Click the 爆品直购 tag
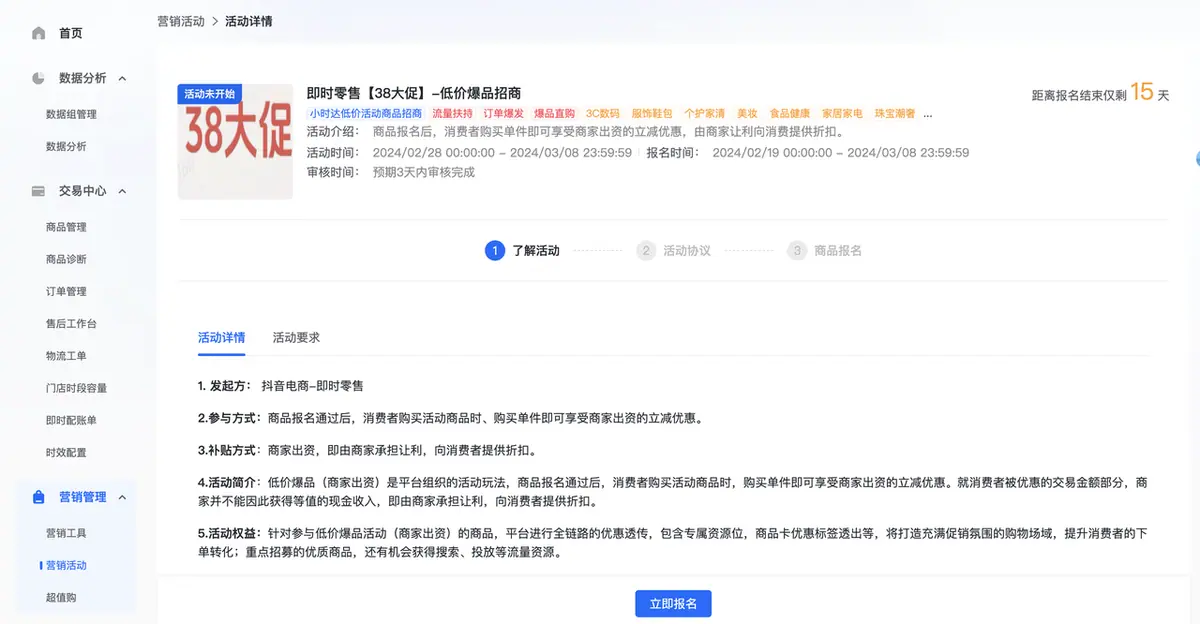Screen dimensions: 1200x624 point(554,114)
